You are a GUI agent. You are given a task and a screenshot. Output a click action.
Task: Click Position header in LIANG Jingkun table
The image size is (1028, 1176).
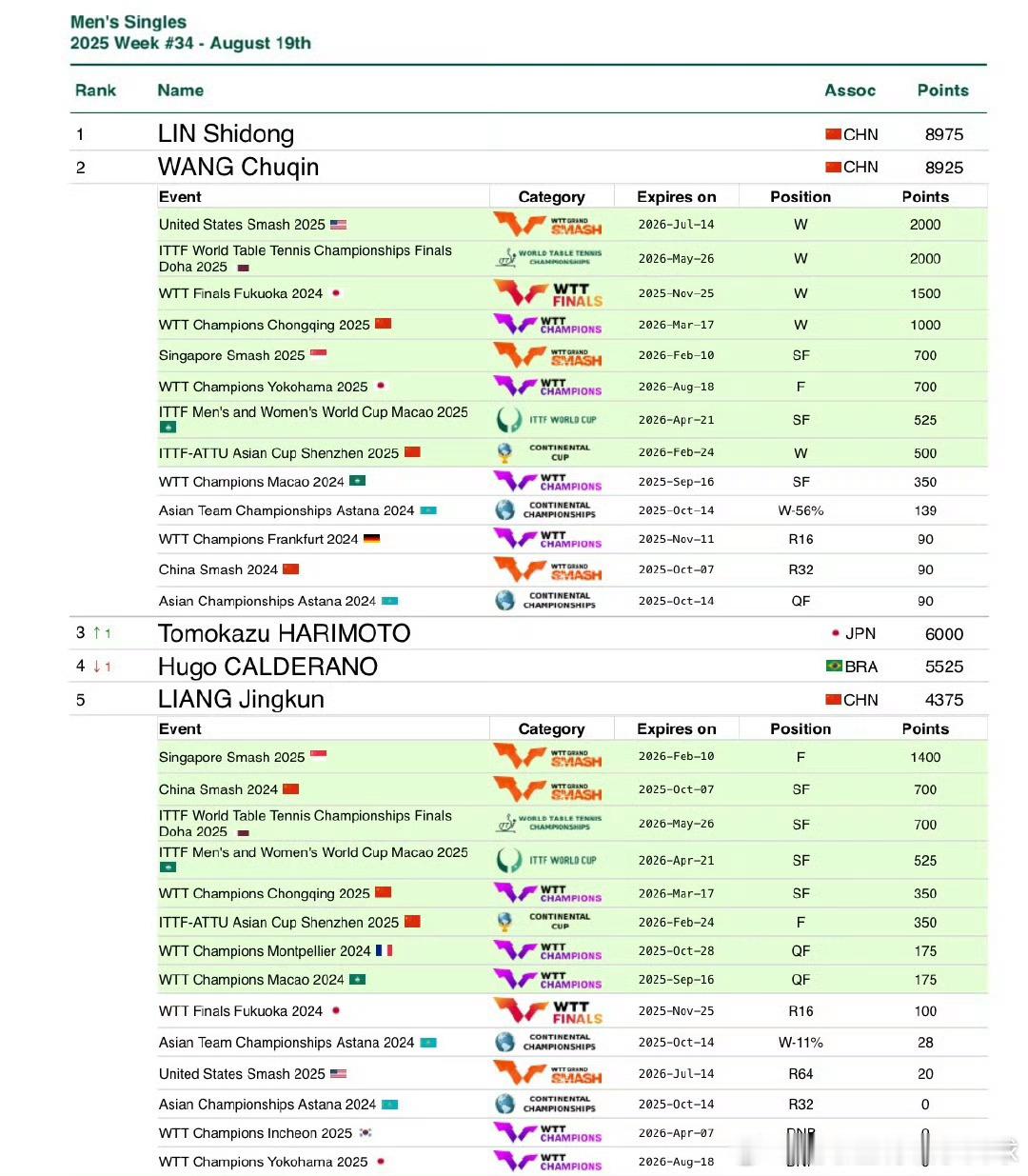click(801, 728)
